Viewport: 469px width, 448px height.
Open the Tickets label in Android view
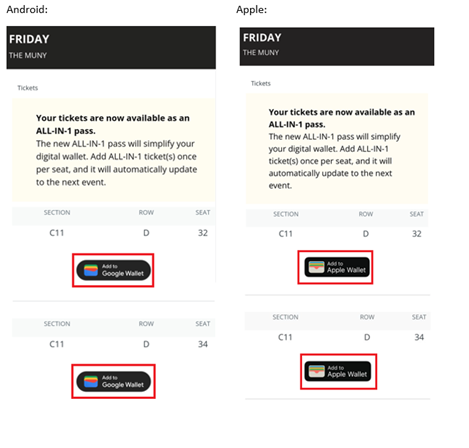pos(28,88)
